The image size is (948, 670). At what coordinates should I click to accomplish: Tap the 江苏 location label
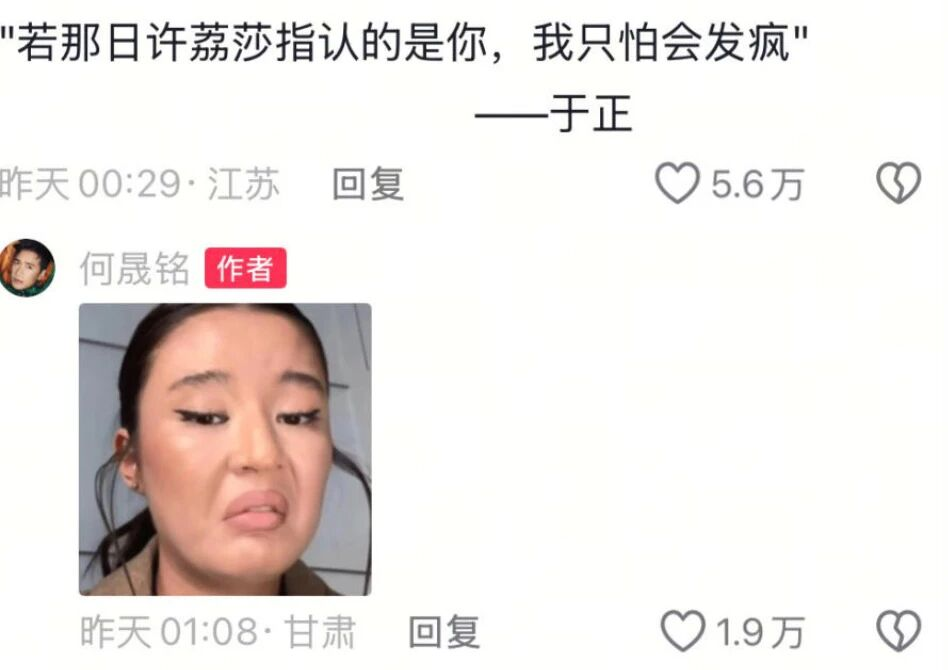tap(244, 184)
